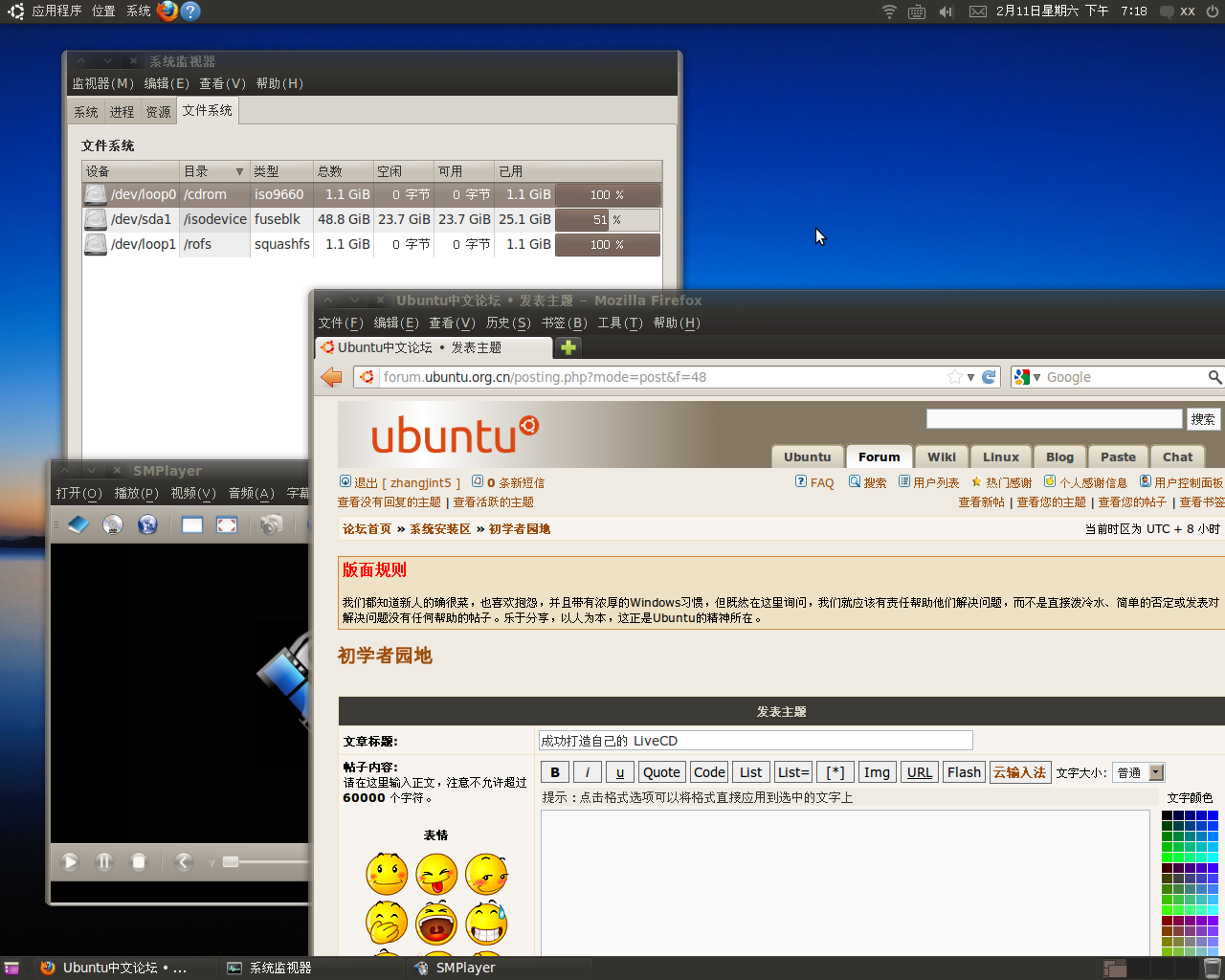Viewport: 1225px width, 980px height.
Task: Open help from top panel question icon
Action: click(190, 11)
